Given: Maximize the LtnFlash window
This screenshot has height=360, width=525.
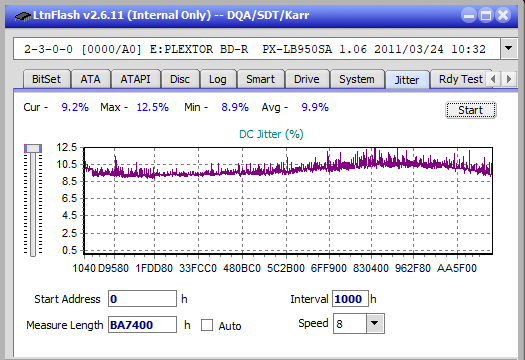Looking at the screenshot, I should point(486,15).
